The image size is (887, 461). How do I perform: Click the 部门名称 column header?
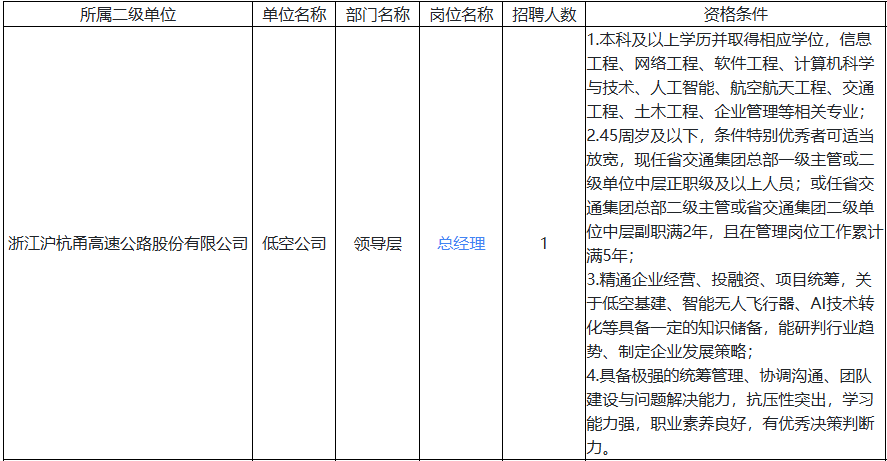tap(377, 15)
